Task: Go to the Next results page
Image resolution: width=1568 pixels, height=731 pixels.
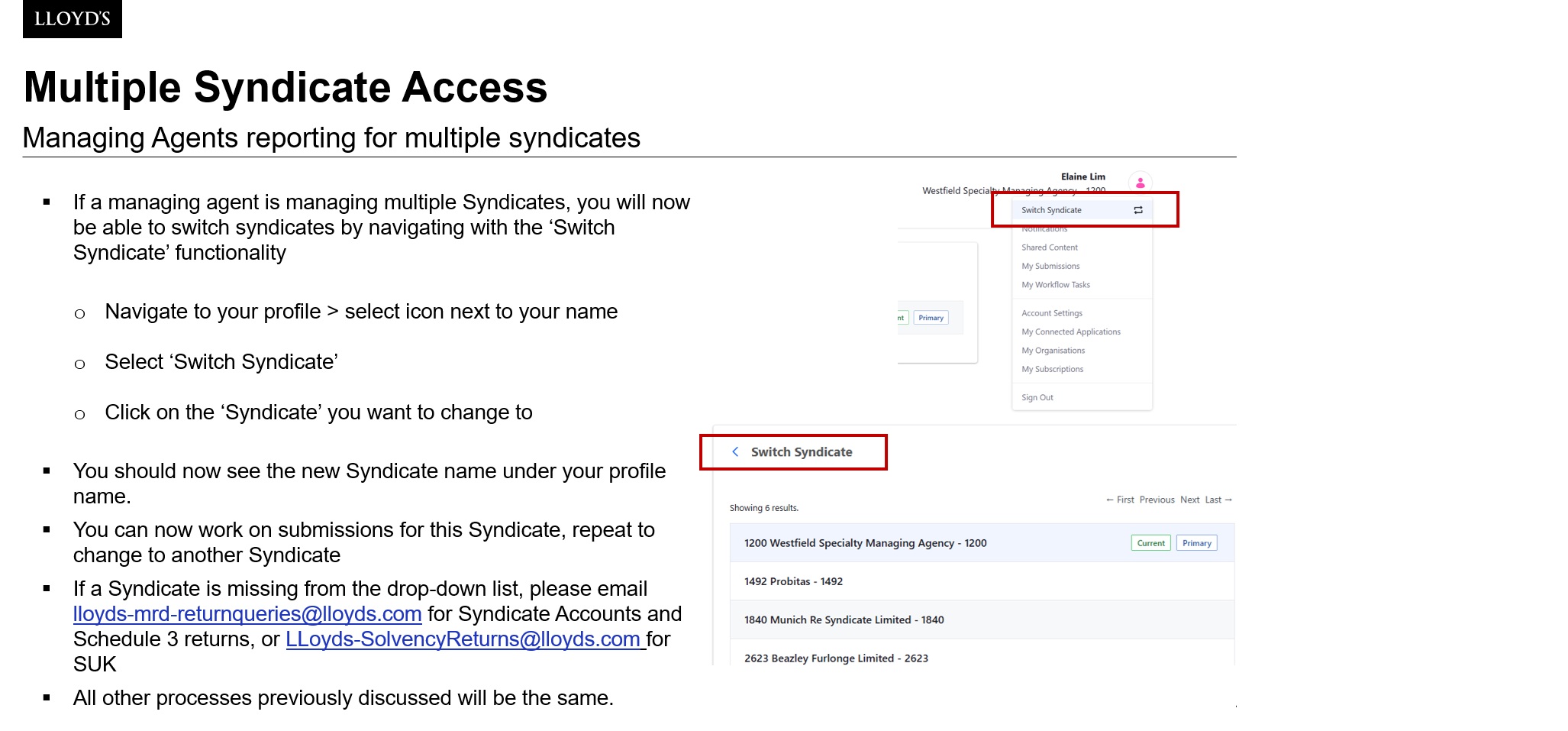Action: pyautogui.click(x=1189, y=500)
